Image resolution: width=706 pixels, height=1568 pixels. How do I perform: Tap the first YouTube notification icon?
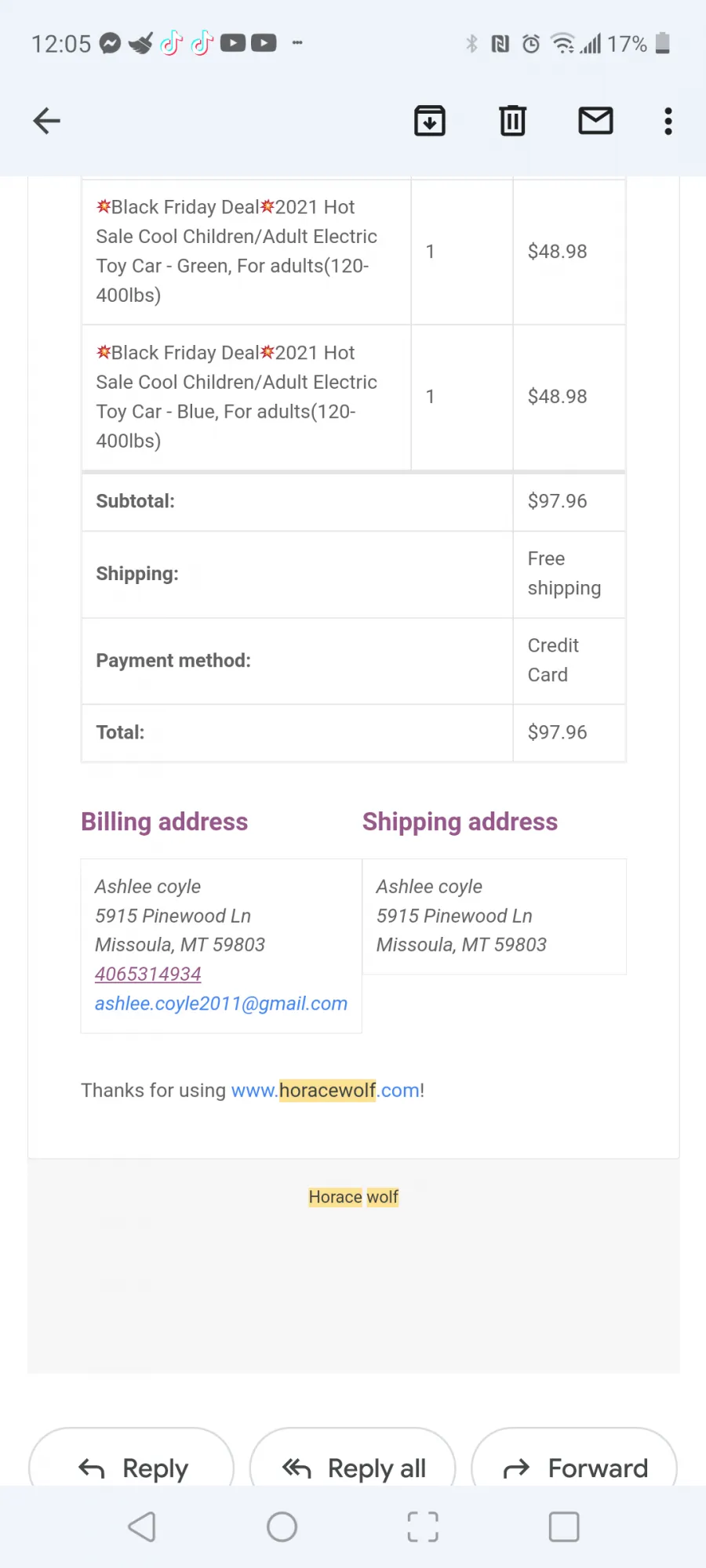(233, 43)
